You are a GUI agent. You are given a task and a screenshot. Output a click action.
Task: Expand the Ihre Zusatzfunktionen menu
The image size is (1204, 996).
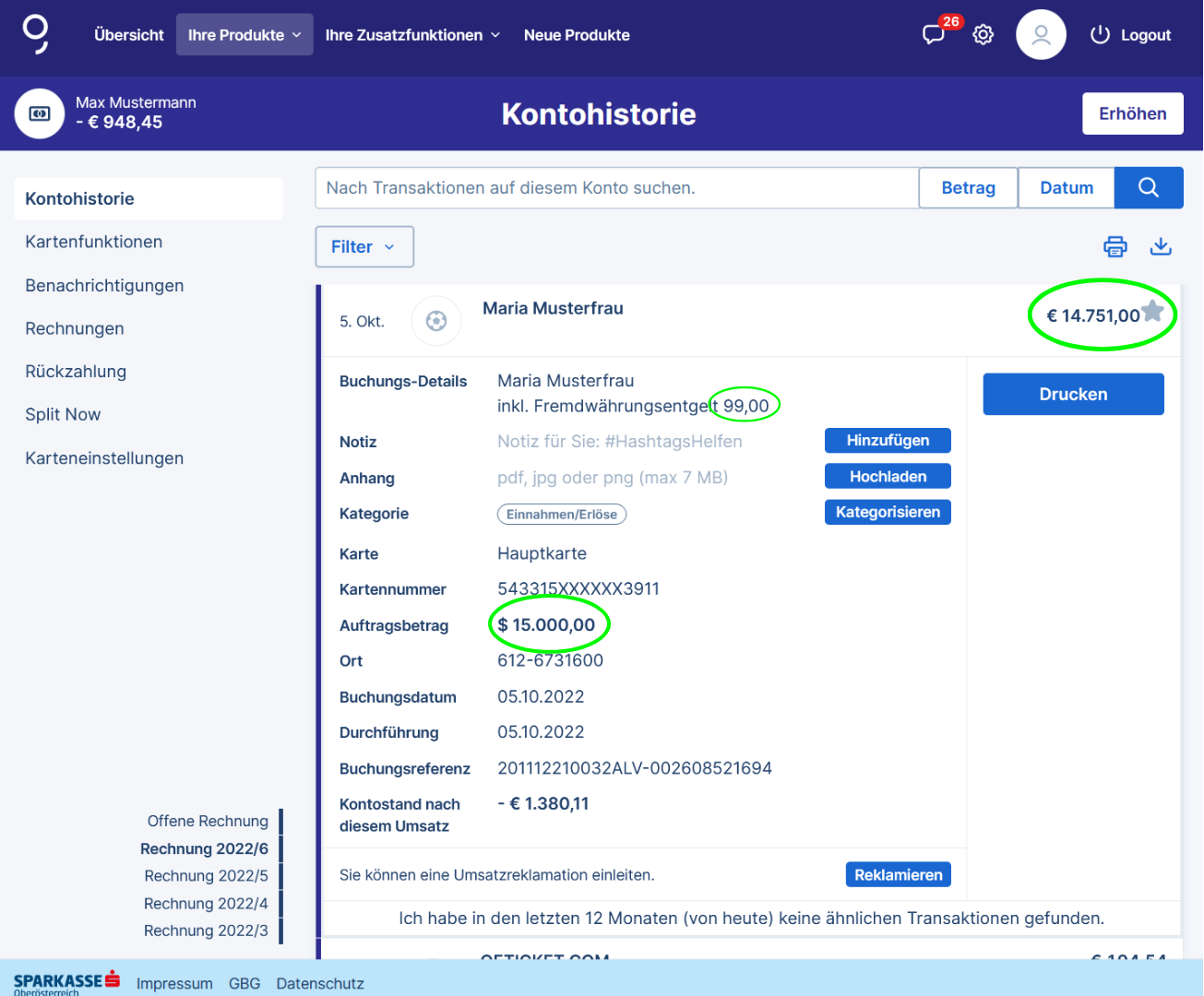412,35
